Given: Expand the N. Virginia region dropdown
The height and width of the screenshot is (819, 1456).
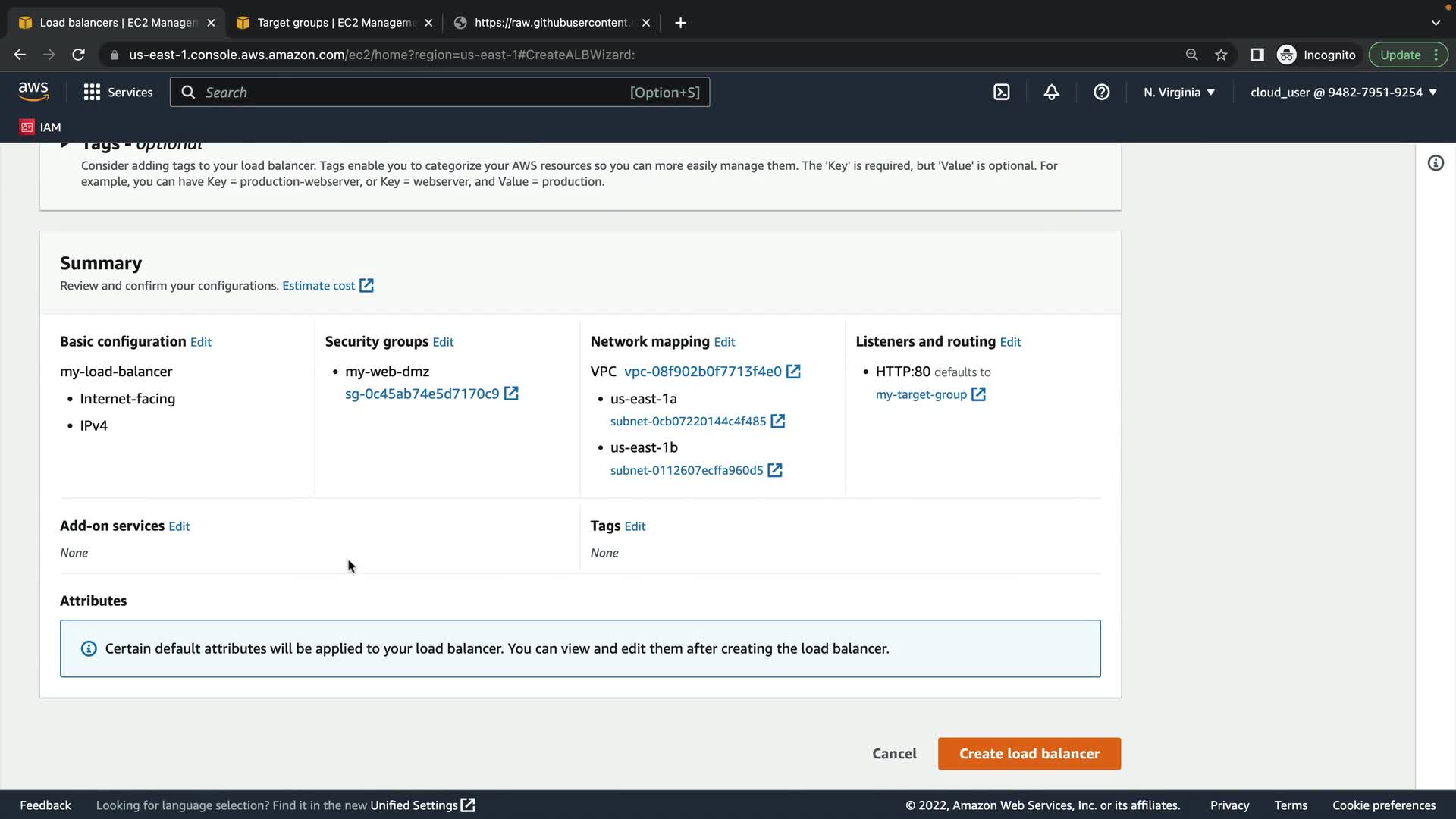Looking at the screenshot, I should [x=1179, y=93].
